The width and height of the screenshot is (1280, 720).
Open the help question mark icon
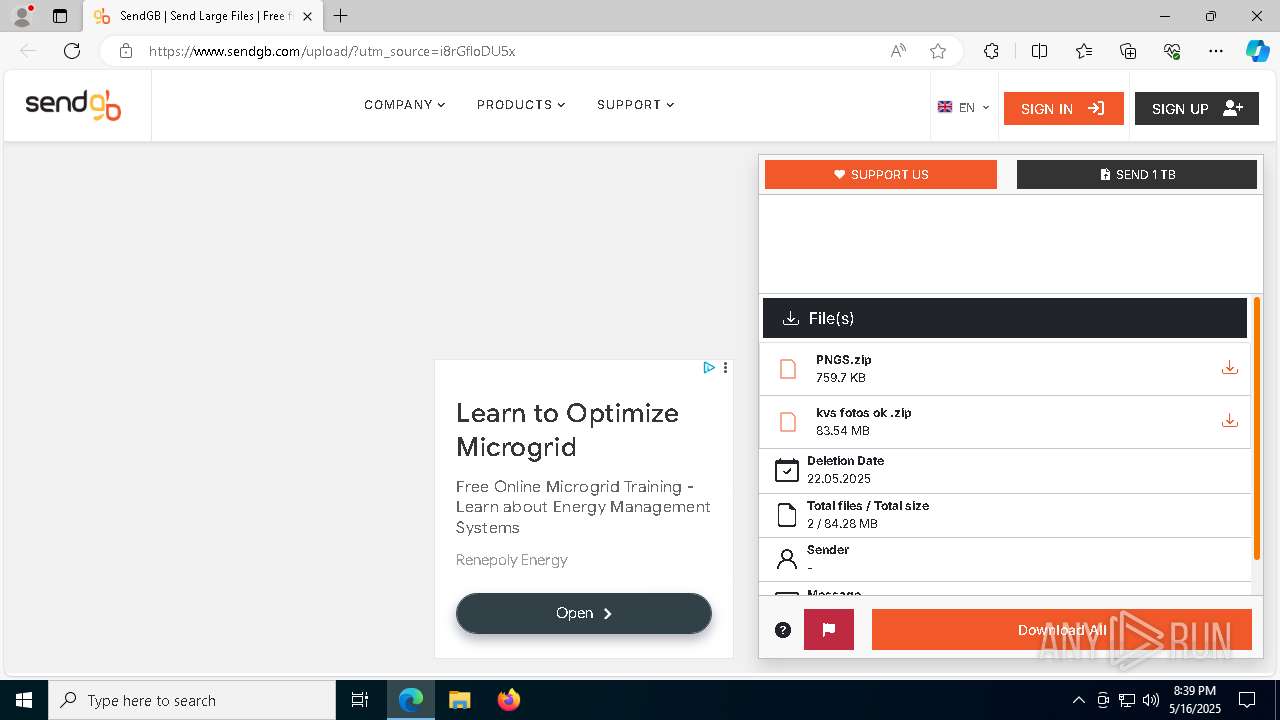(783, 630)
